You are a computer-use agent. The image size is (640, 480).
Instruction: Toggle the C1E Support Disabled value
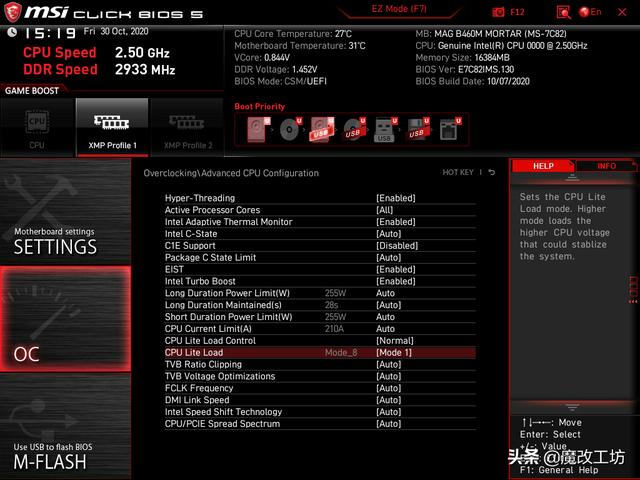pyautogui.click(x=396, y=246)
